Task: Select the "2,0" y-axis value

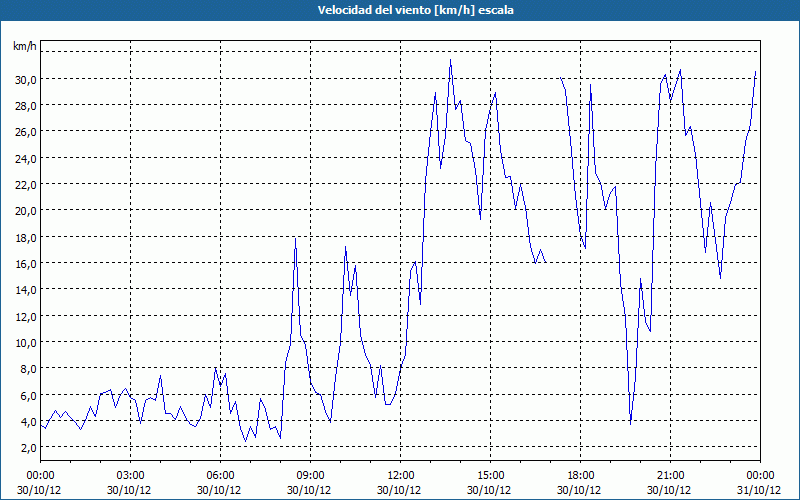Action: coord(27,448)
